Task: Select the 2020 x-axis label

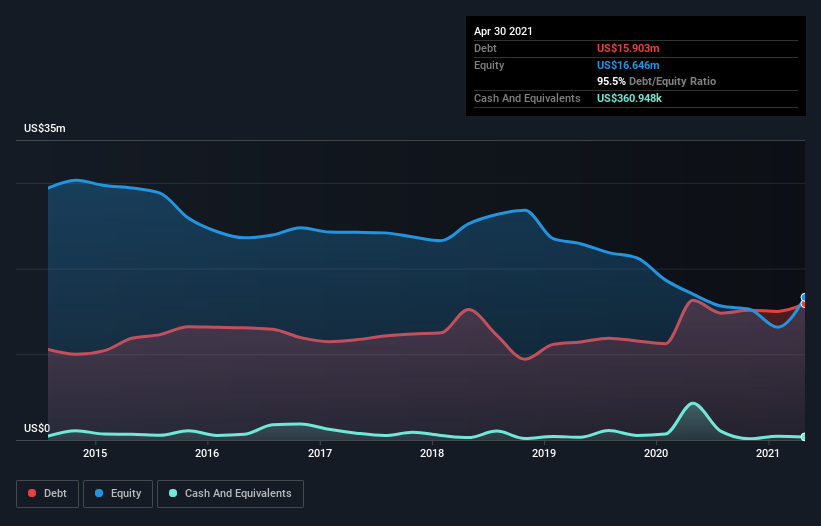Action: click(656, 453)
